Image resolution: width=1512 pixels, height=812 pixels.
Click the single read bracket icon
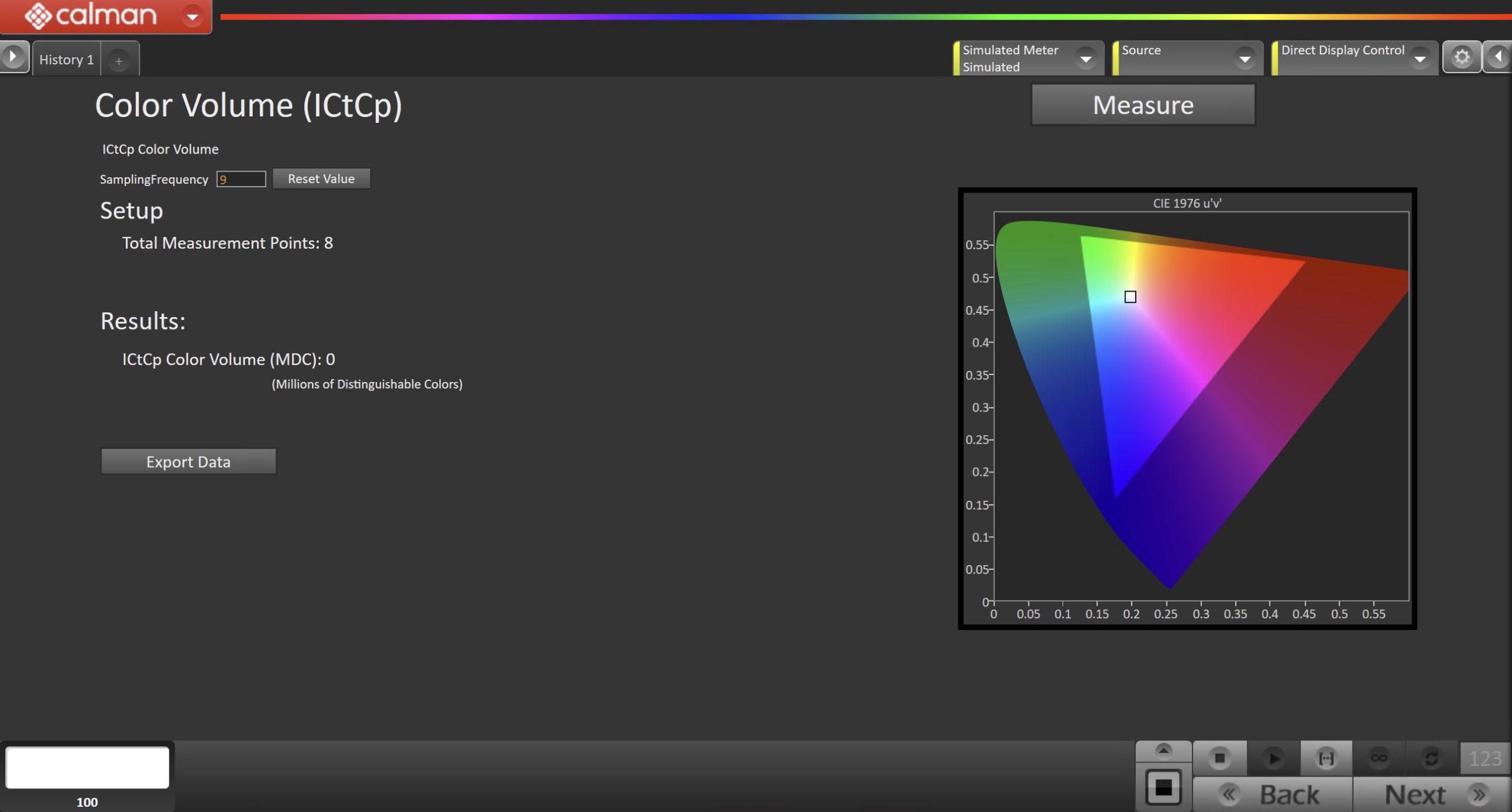tap(1326, 758)
